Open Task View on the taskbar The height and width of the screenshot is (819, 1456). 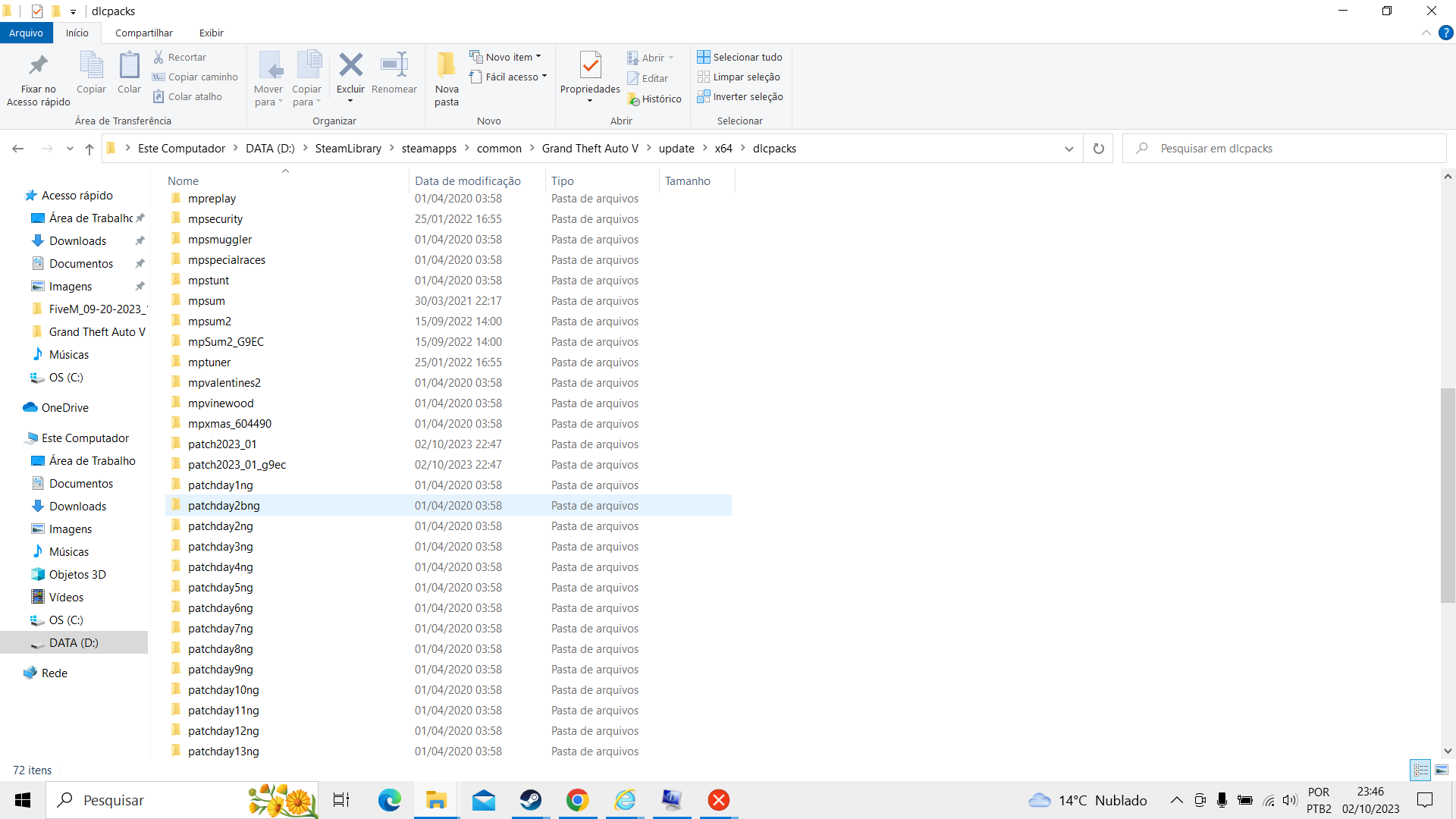click(341, 800)
